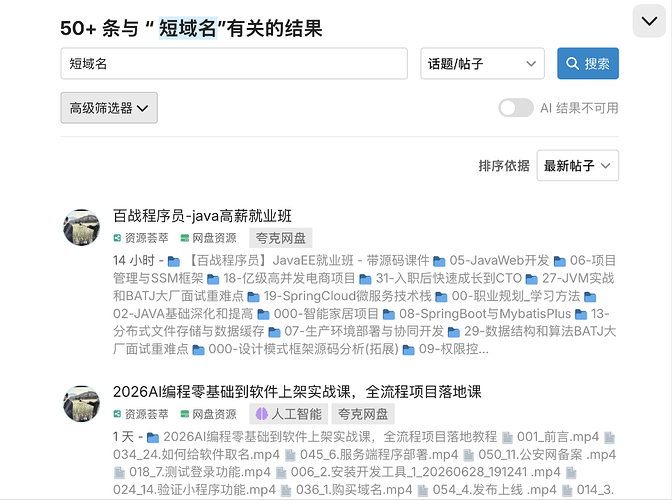Open the 最新帖子 sort order dropdown
This screenshot has height=500, width=672.
(x=577, y=165)
